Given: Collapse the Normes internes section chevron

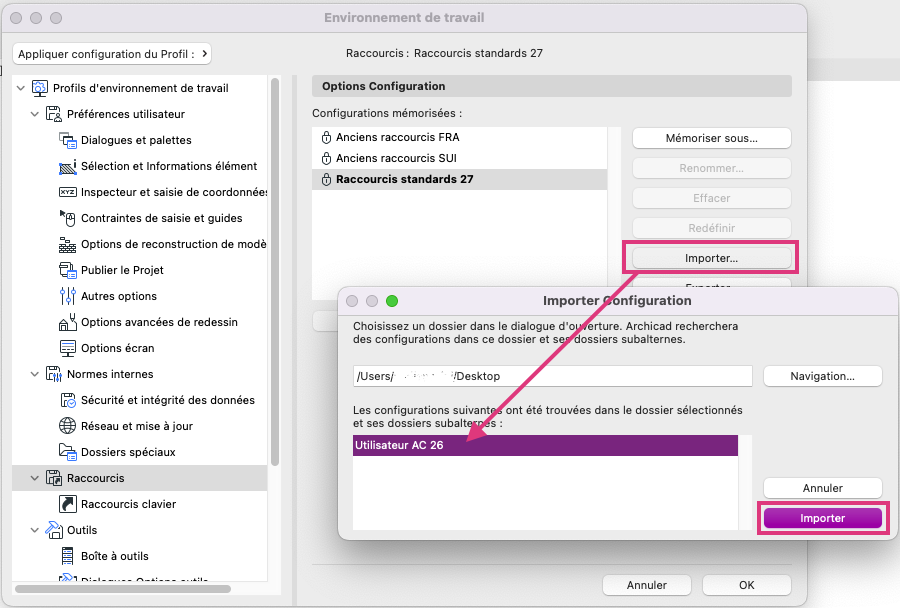Looking at the screenshot, I should 34,374.
